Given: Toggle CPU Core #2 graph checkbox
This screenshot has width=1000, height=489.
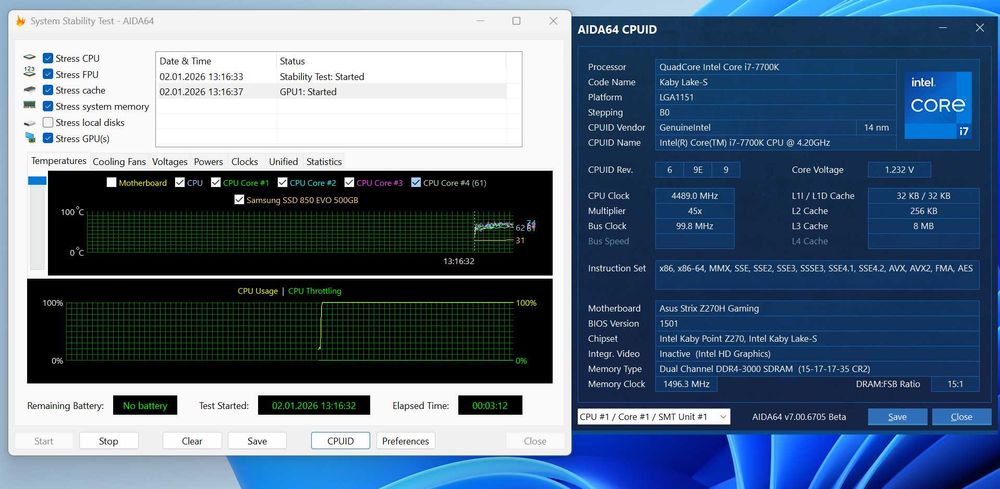Looking at the screenshot, I should coord(283,182).
